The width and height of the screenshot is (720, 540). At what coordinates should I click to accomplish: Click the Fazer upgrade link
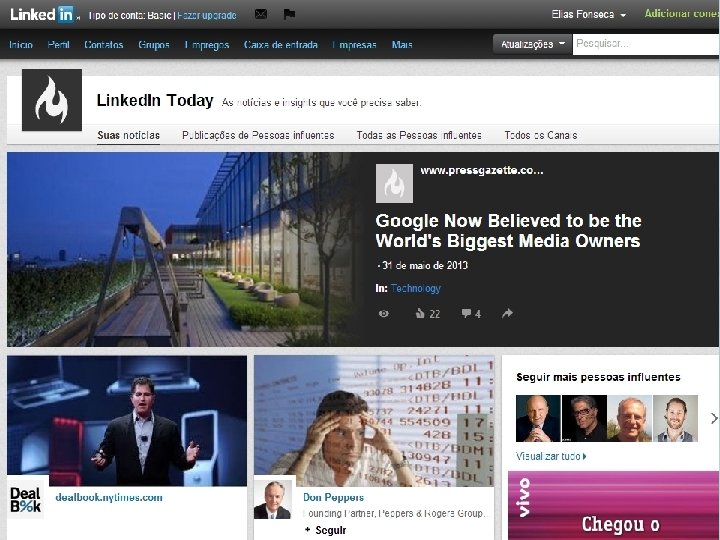207,15
